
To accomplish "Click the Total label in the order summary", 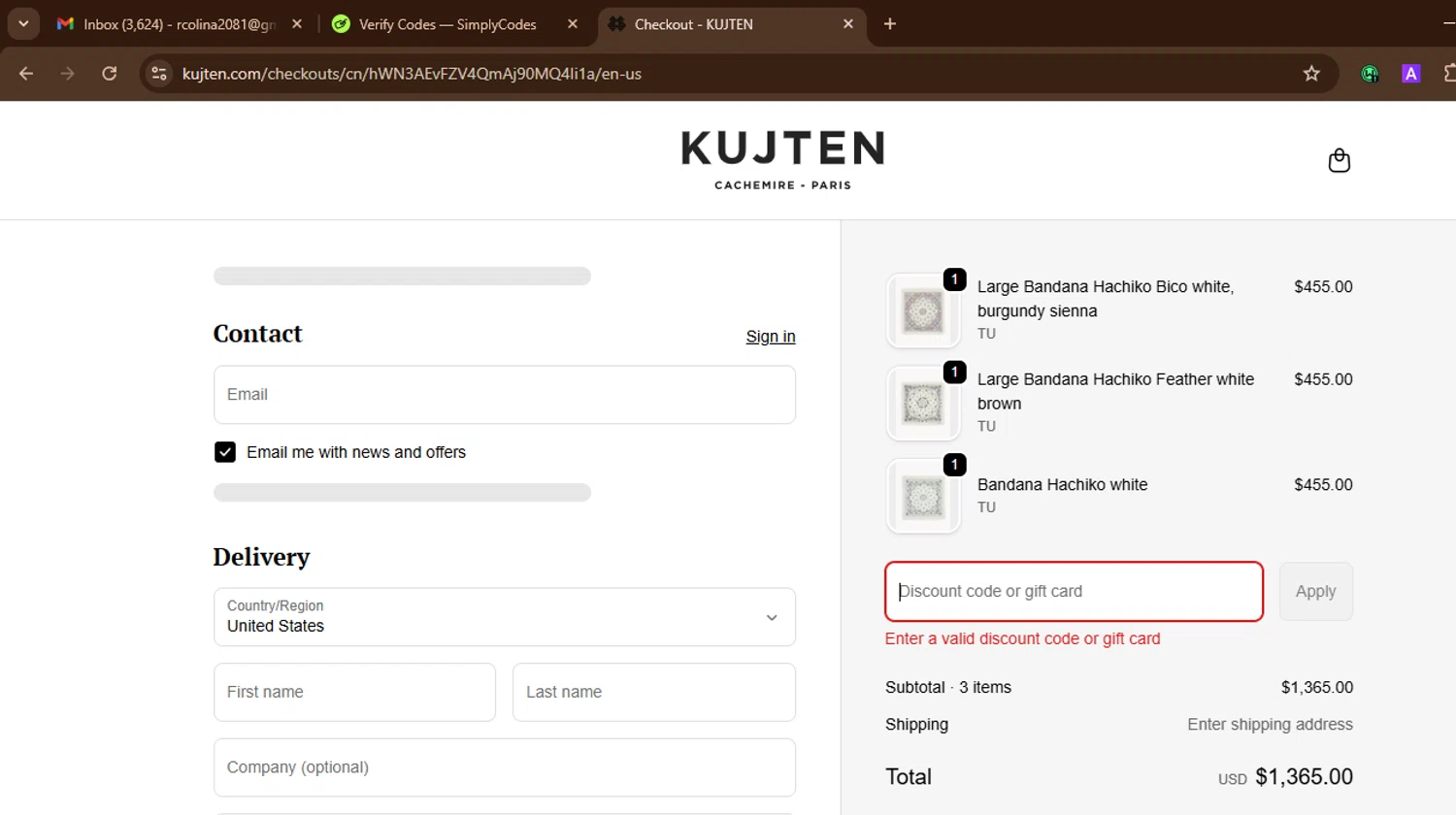I will [909, 777].
